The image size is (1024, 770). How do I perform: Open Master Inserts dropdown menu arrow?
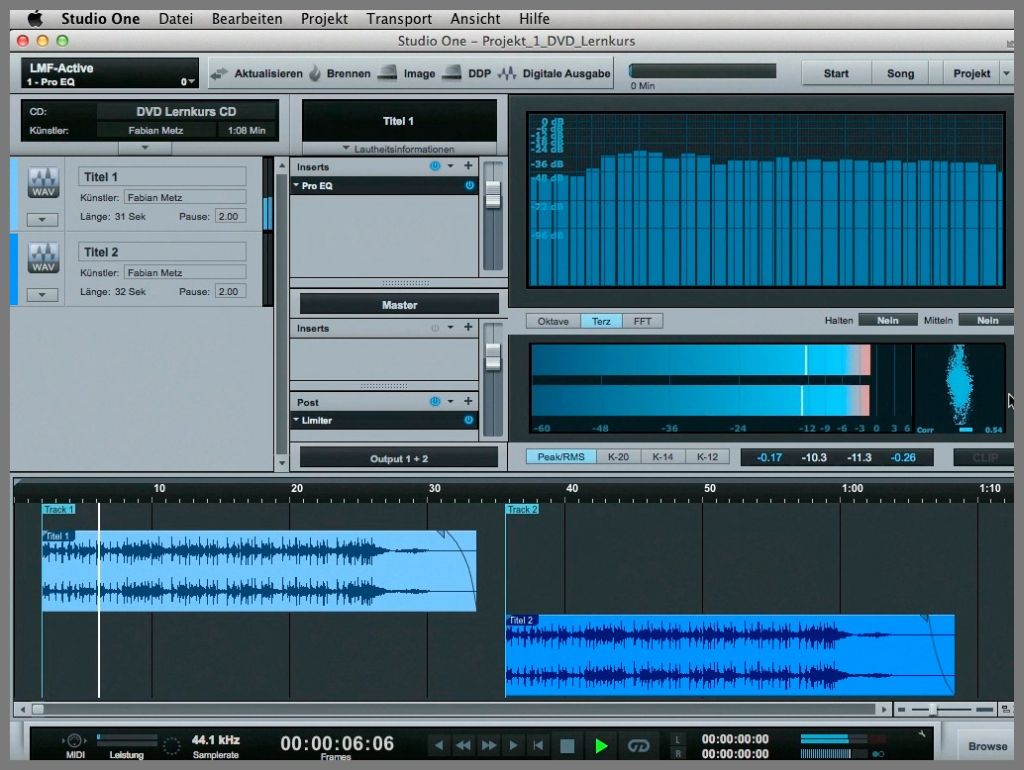[x=451, y=327]
